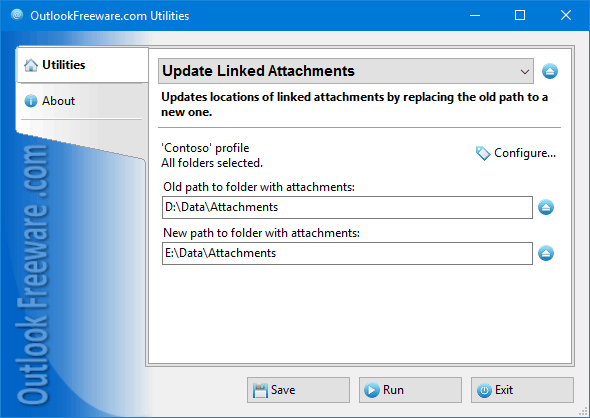Click the utility description text

point(354,104)
